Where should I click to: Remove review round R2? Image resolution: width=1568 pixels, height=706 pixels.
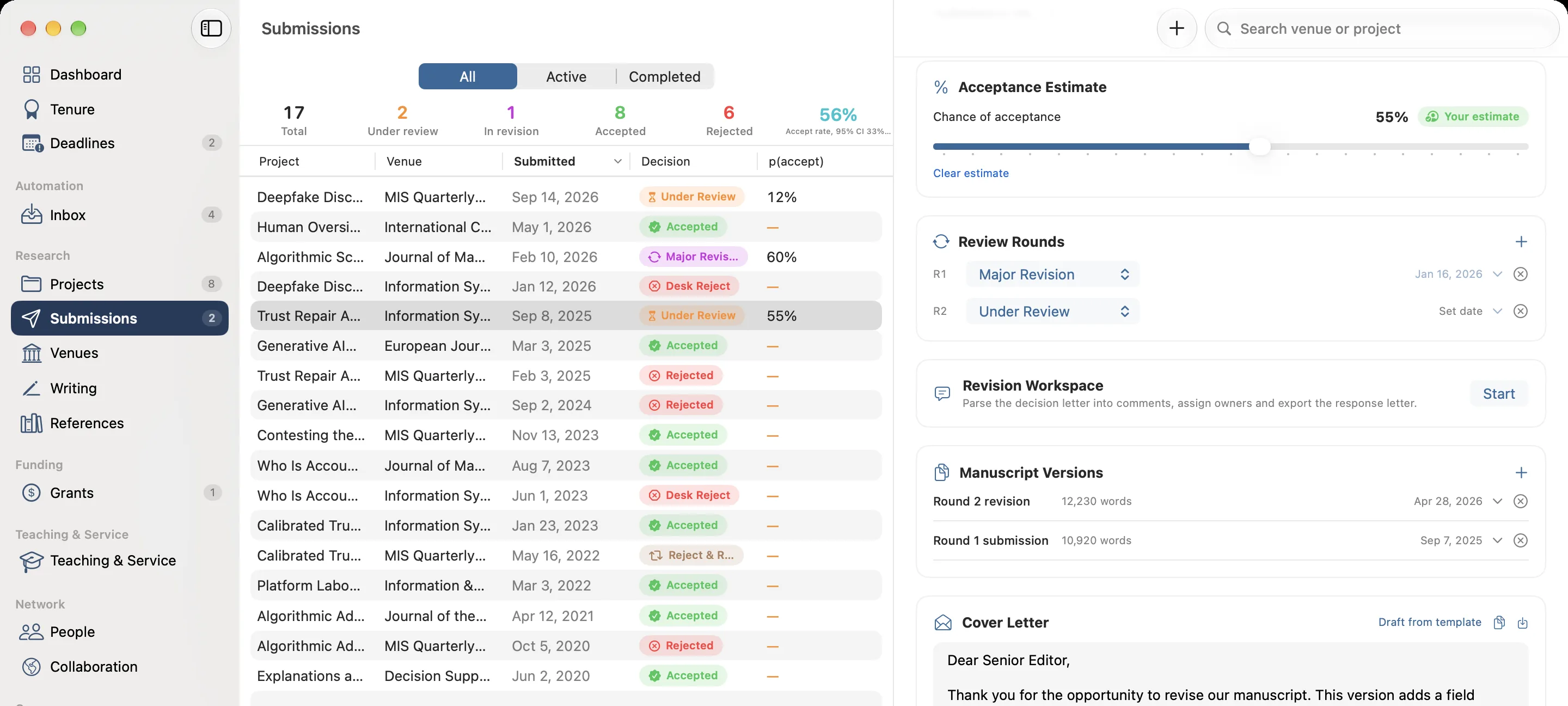click(1521, 311)
